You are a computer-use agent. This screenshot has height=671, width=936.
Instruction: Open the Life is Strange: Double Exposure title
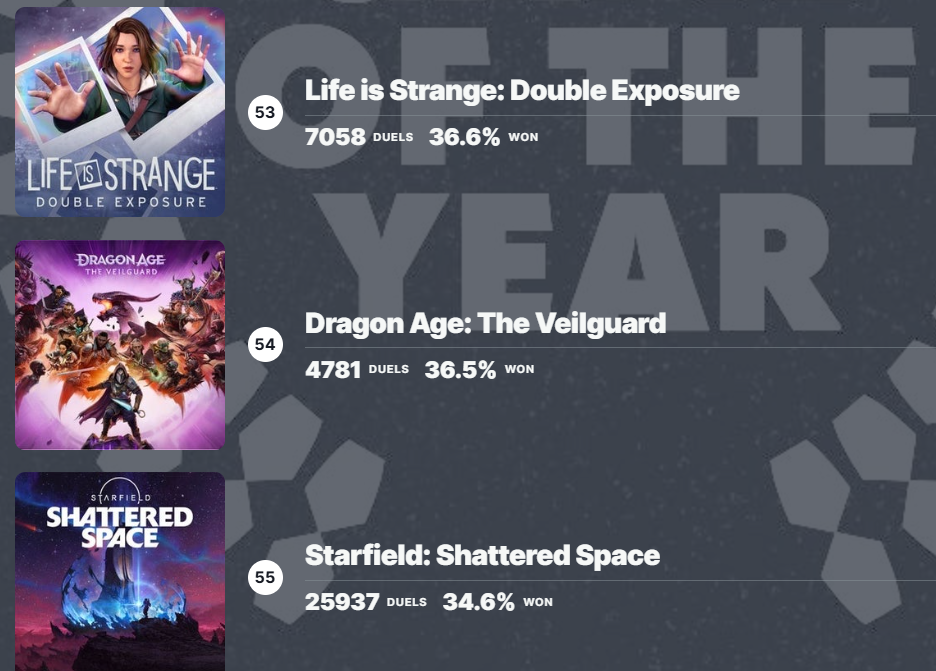click(x=522, y=91)
